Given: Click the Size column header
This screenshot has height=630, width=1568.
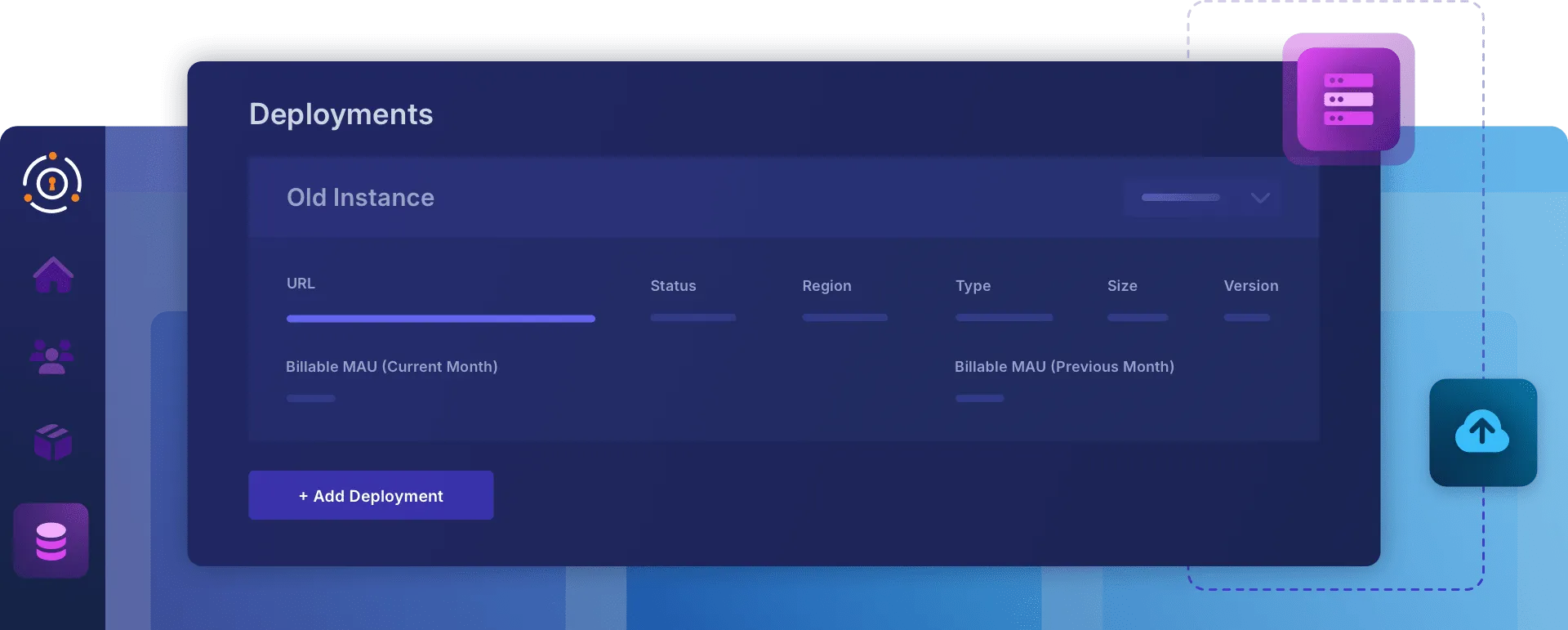Looking at the screenshot, I should coord(1122,286).
